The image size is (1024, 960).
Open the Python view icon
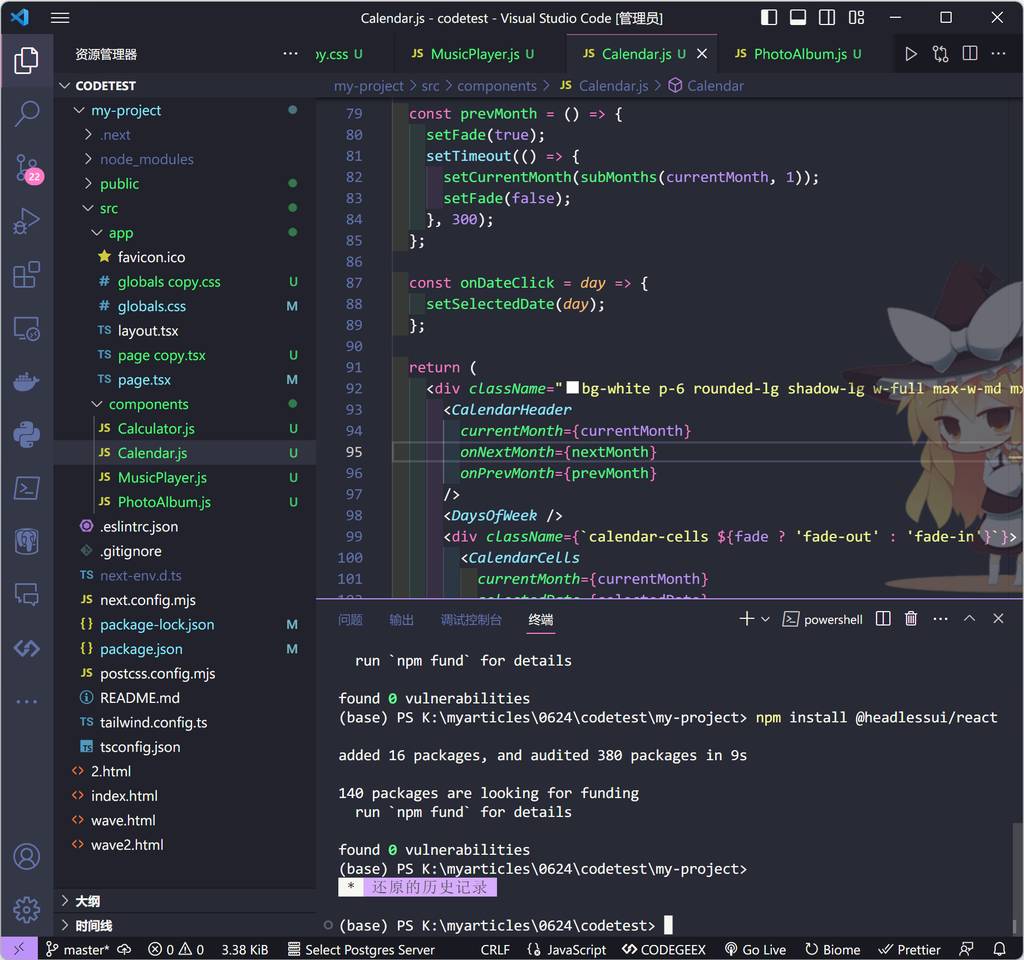(27, 434)
